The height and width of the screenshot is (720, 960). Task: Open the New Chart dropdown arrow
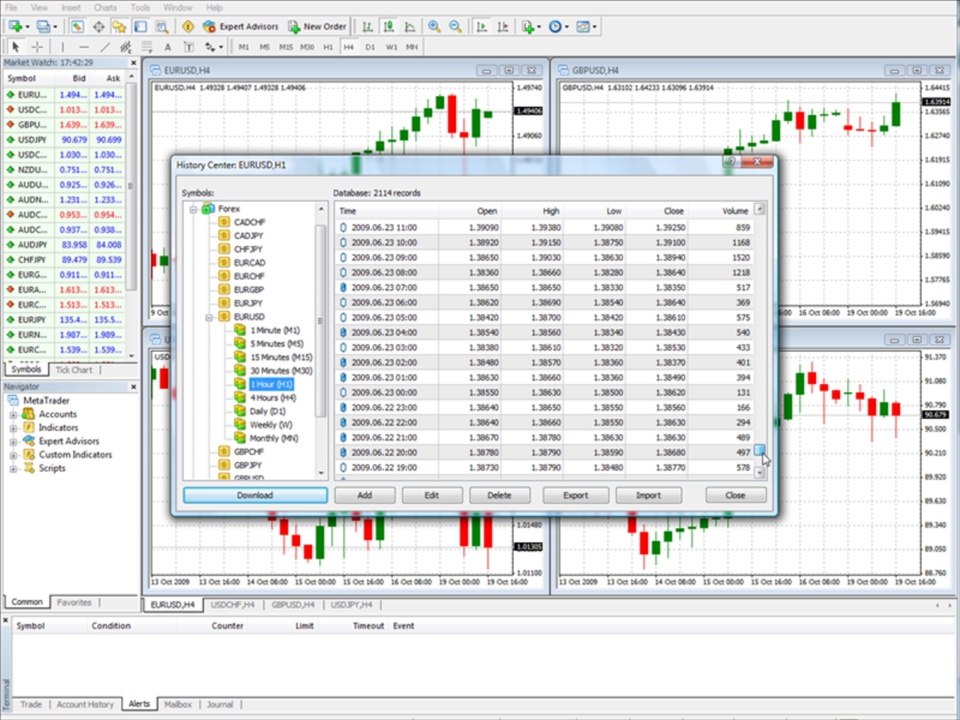[x=27, y=26]
